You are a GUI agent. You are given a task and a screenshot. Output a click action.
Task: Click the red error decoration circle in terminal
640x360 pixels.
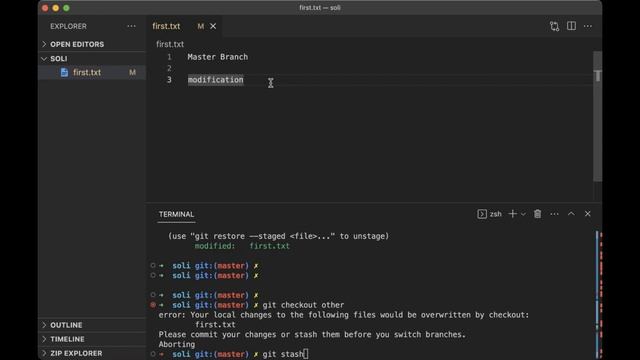click(153, 304)
